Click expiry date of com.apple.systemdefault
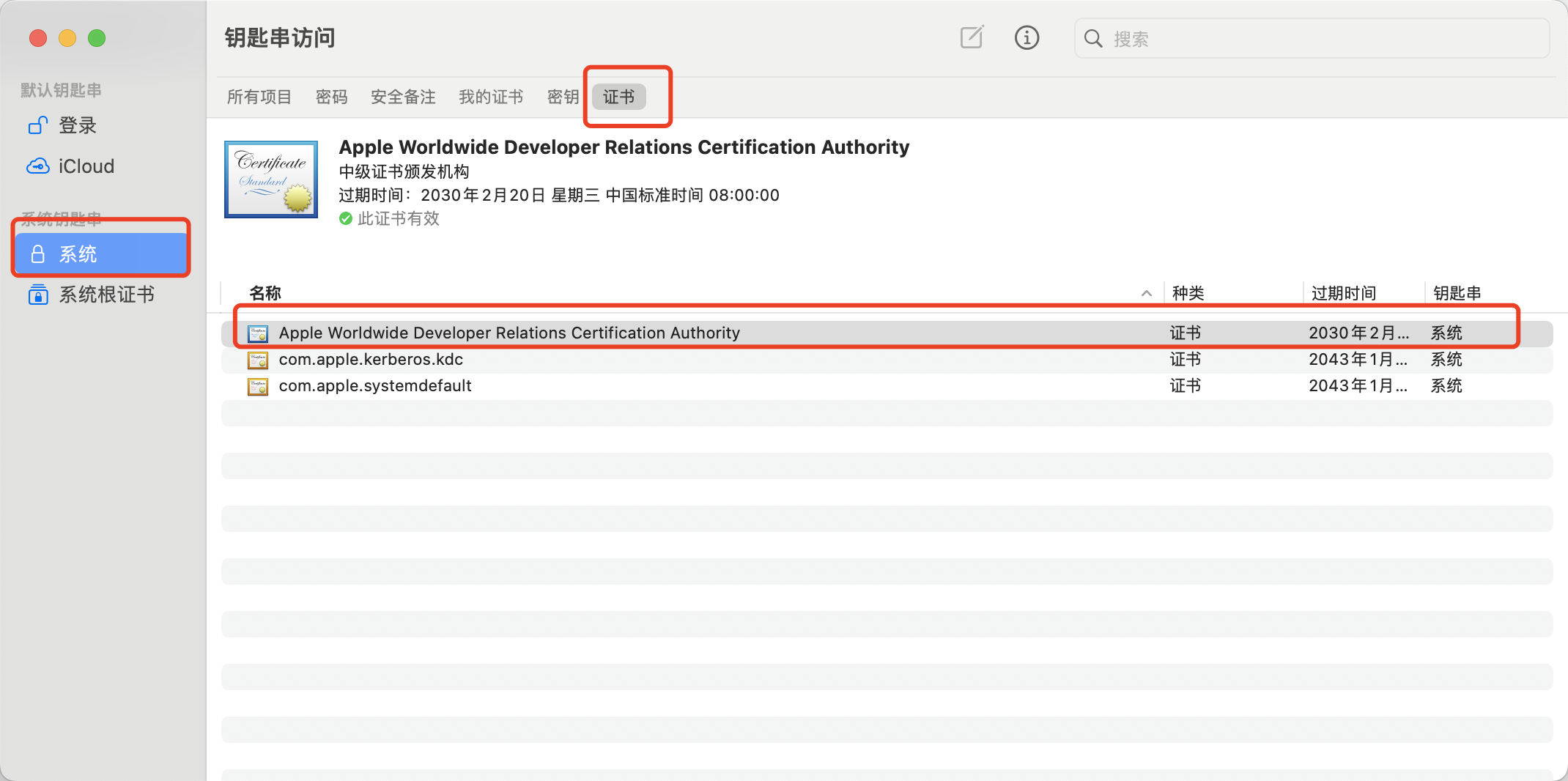Viewport: 1568px width, 781px height. click(1359, 386)
